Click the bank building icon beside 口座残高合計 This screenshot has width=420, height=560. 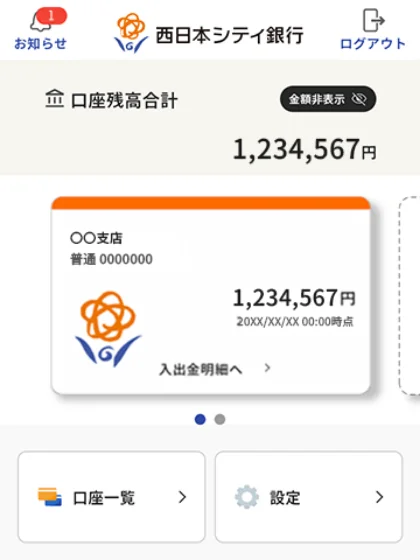55,99
